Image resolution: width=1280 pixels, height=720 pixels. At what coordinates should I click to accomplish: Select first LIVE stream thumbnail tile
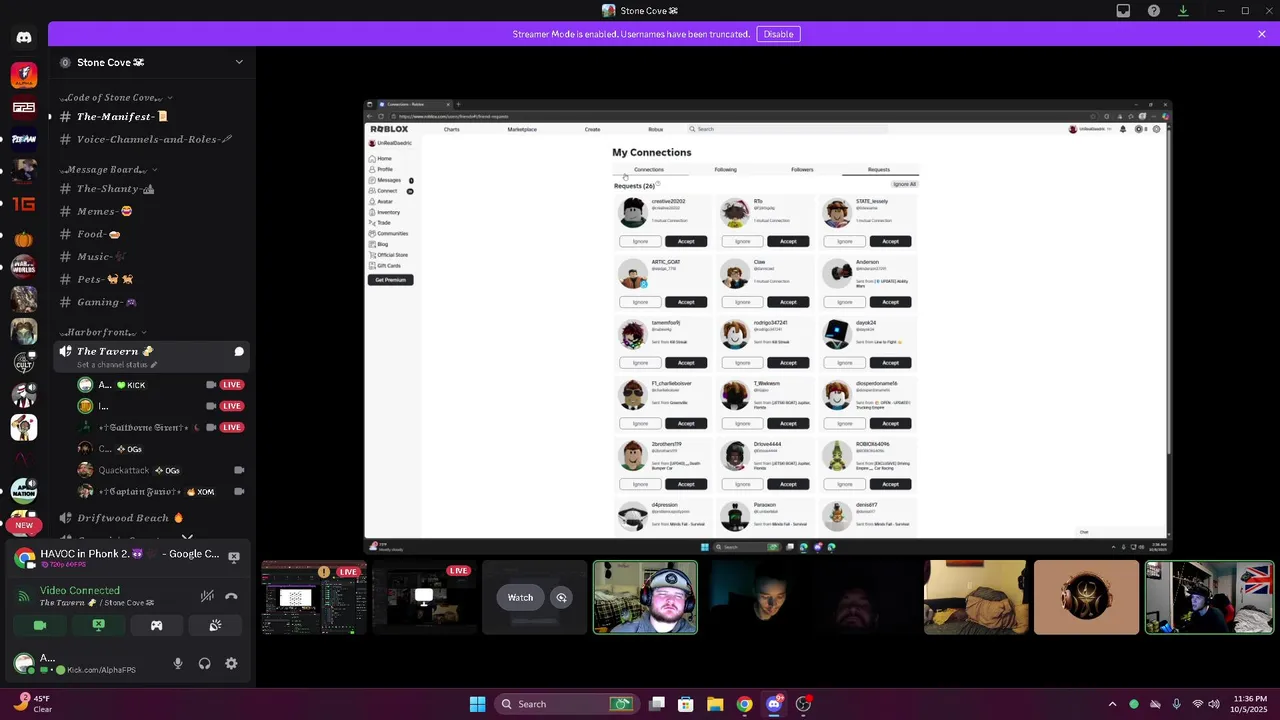[314, 598]
